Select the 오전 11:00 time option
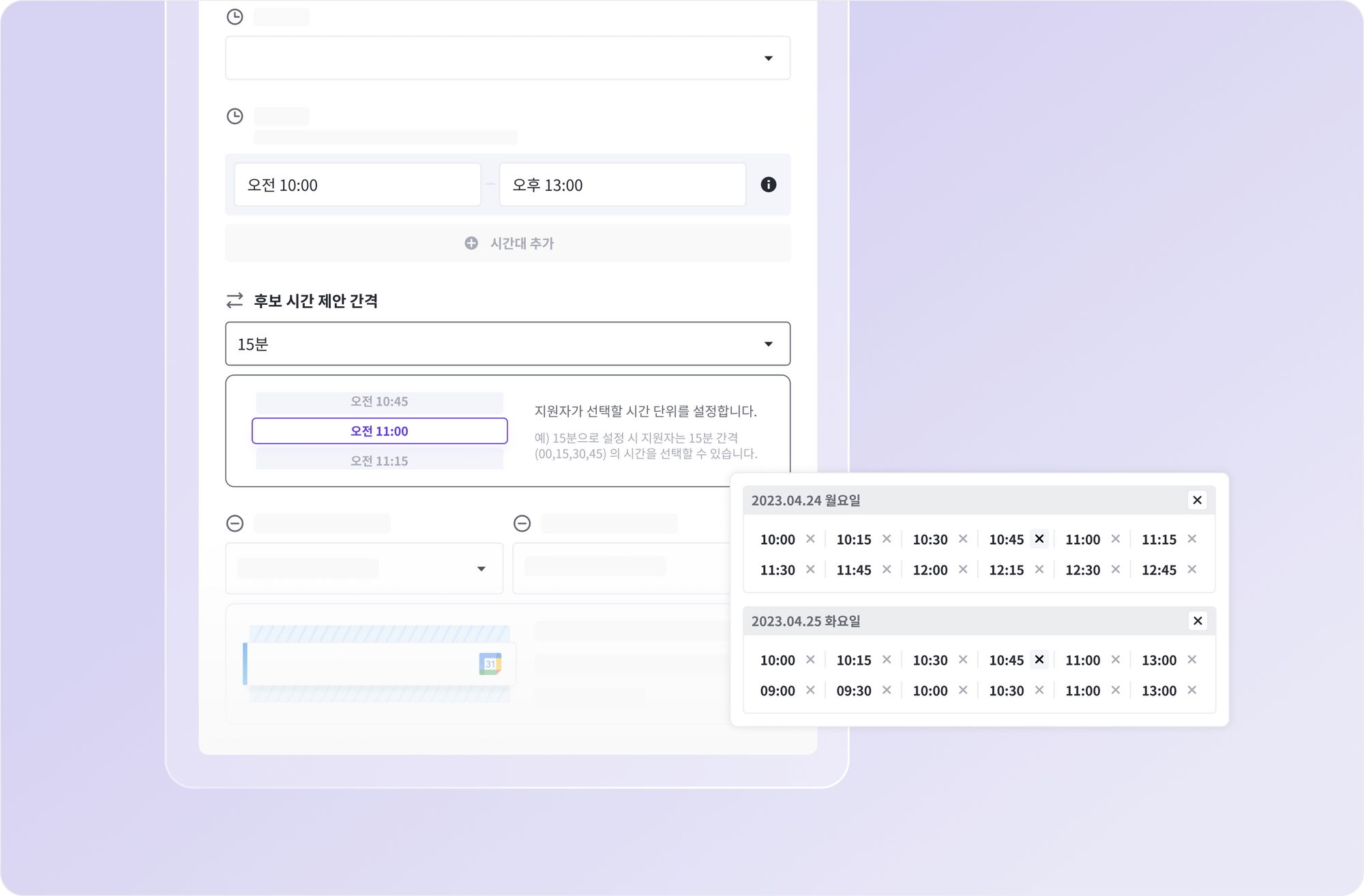 pyautogui.click(x=379, y=431)
